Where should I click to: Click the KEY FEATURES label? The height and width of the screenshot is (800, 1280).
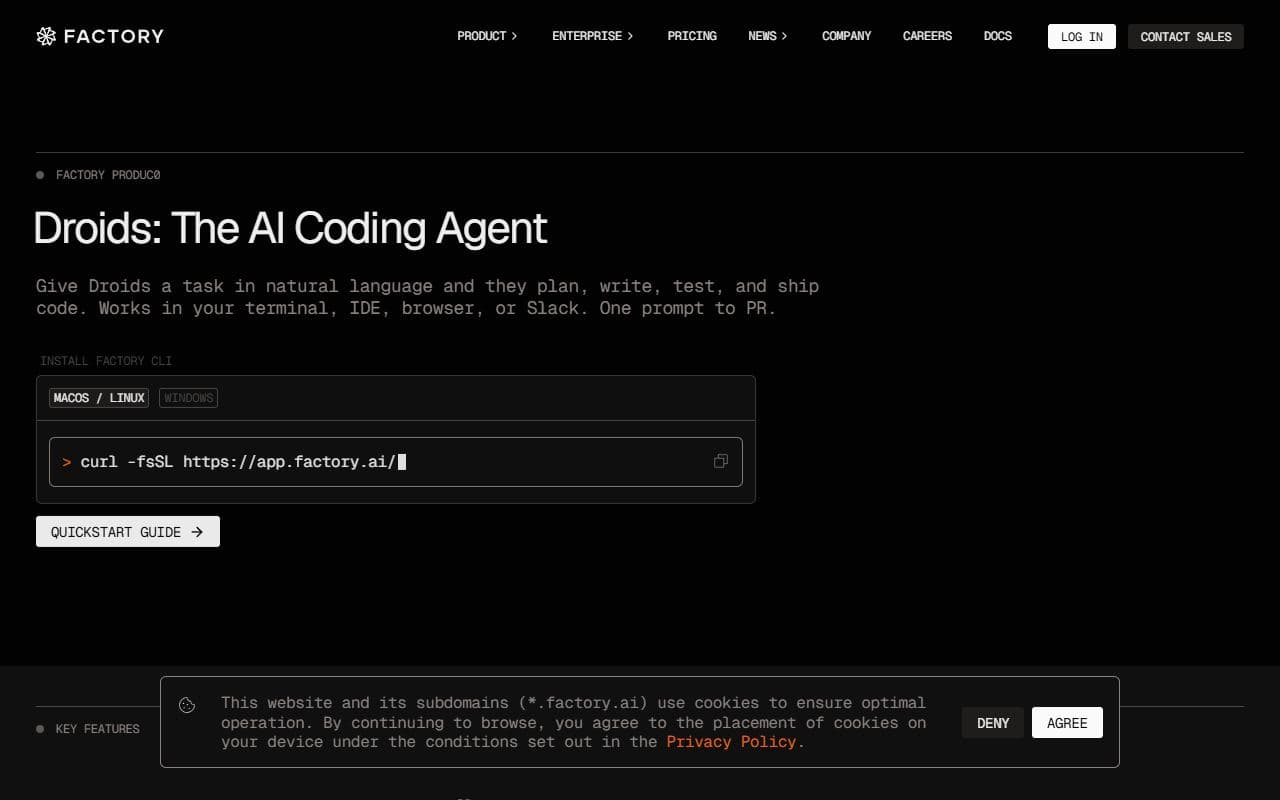pyautogui.click(x=97, y=729)
